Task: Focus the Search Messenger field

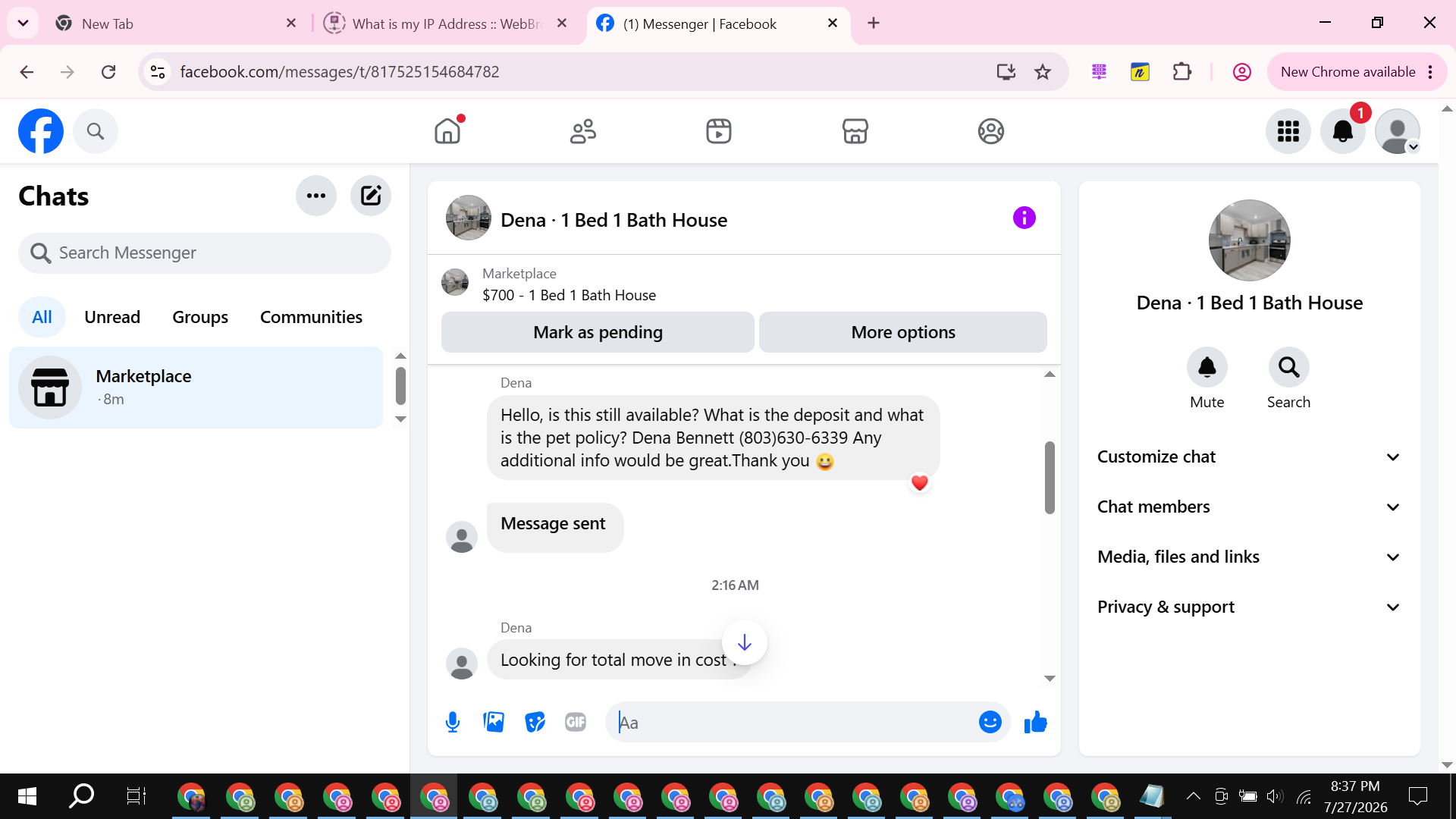Action: click(x=205, y=253)
